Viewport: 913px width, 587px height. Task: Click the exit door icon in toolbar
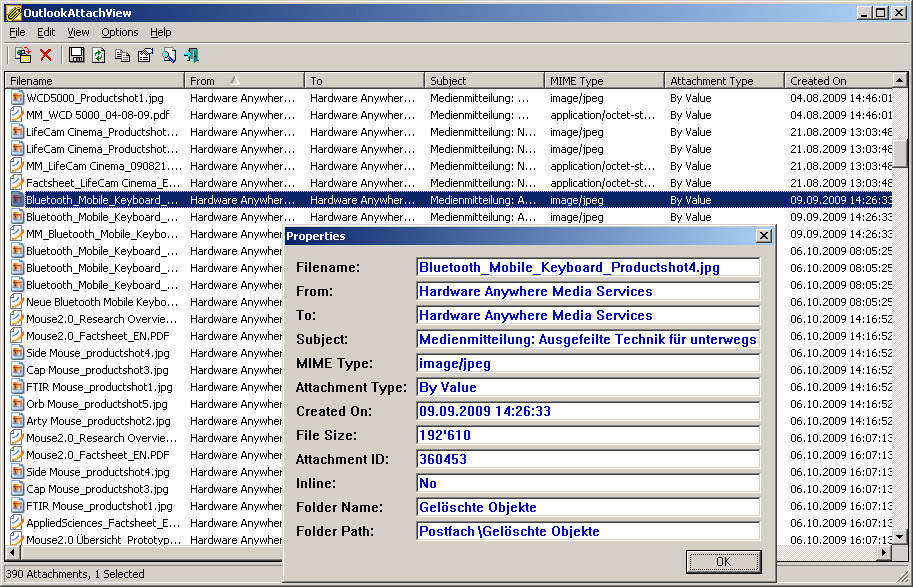[x=192, y=55]
